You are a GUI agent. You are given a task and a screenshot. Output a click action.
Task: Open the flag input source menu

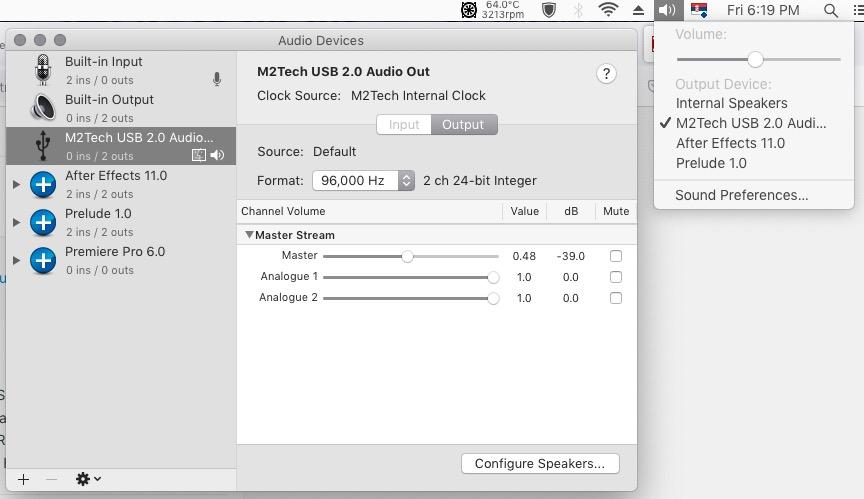point(699,10)
